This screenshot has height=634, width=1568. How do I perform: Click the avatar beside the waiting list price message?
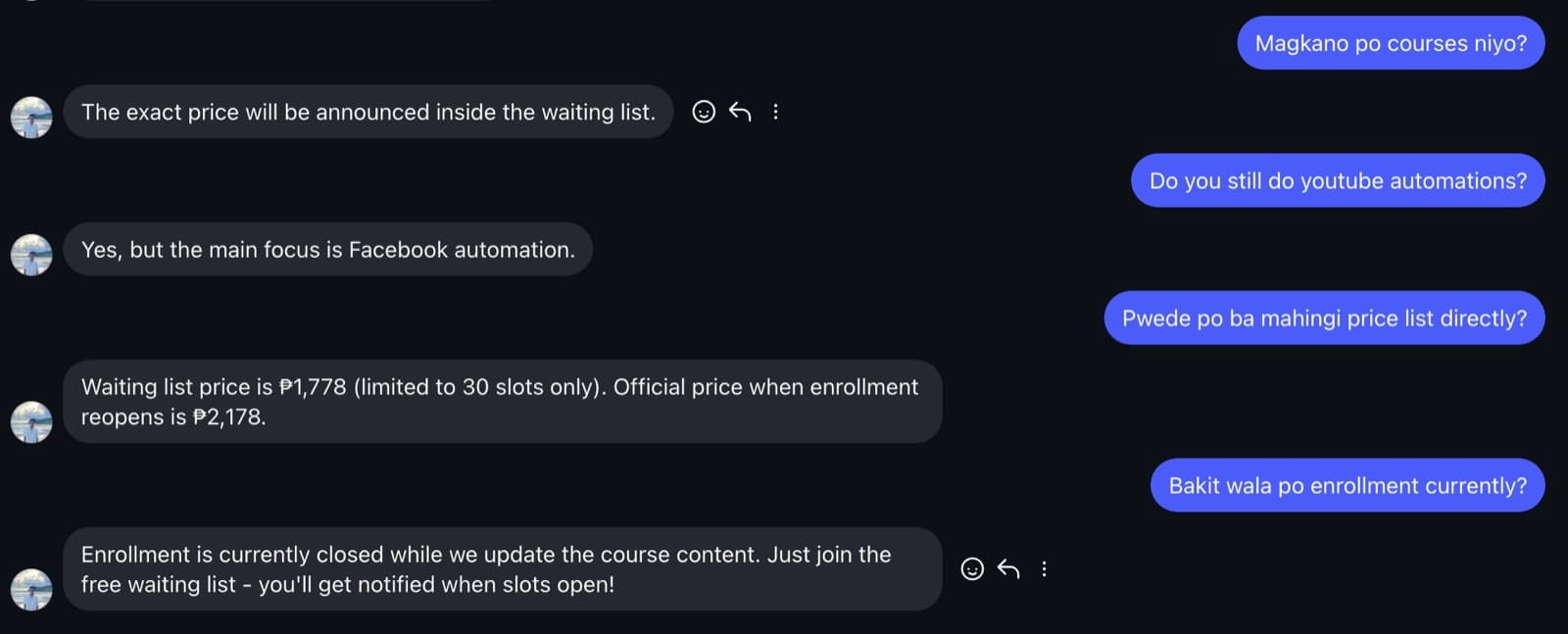tap(31, 421)
